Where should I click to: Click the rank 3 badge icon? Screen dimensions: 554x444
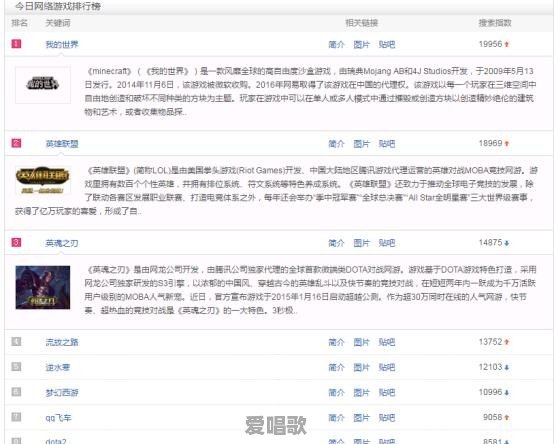(x=16, y=242)
